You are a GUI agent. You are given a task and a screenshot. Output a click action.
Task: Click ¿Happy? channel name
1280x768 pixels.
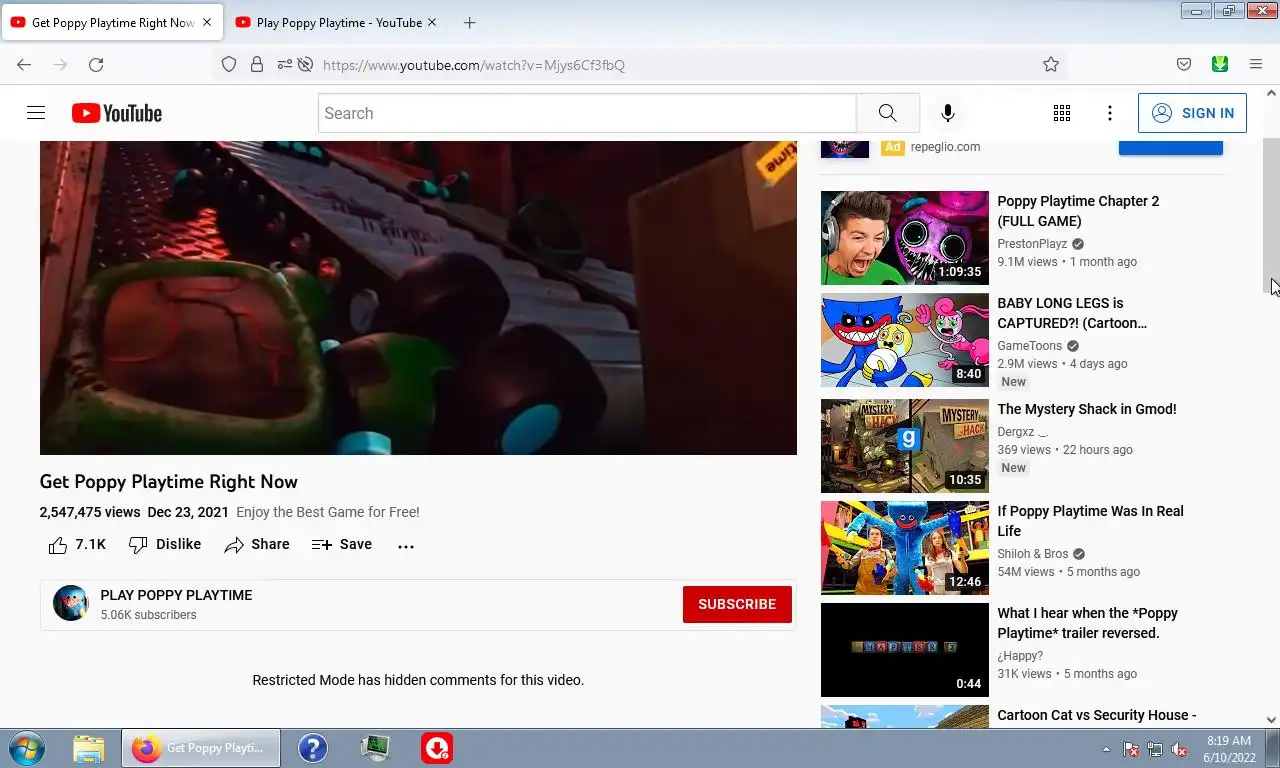pyautogui.click(x=1020, y=656)
